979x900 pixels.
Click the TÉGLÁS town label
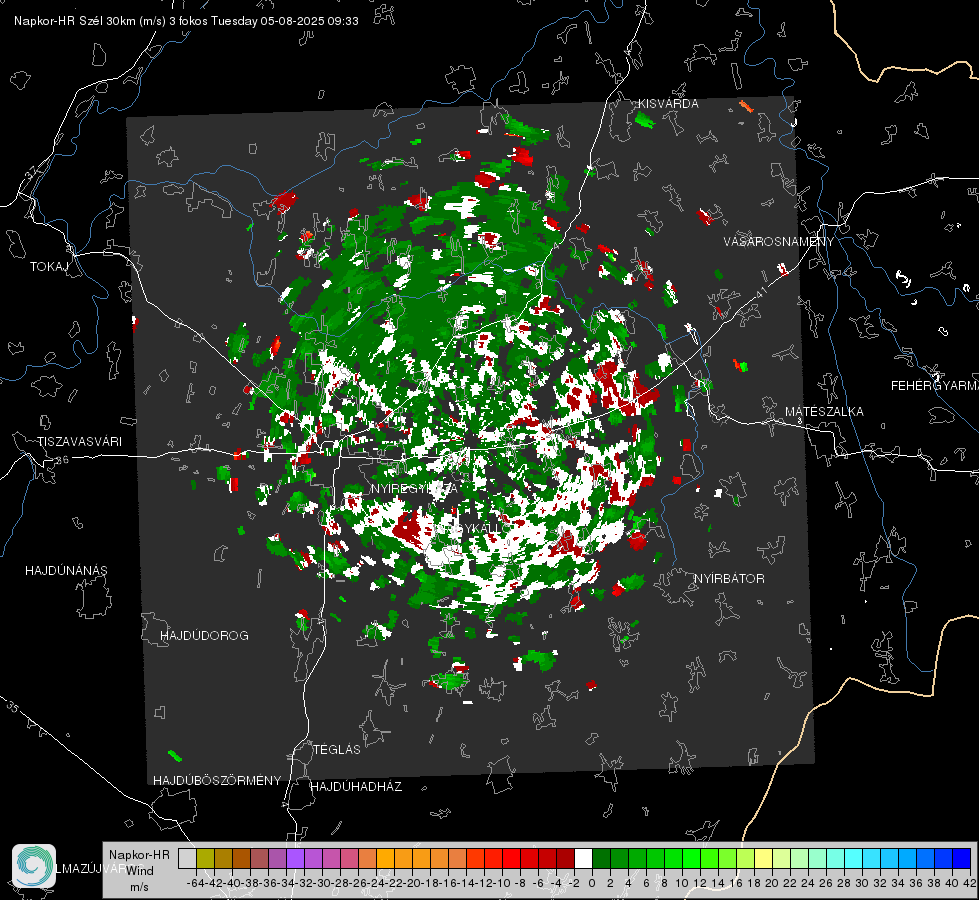(x=337, y=750)
